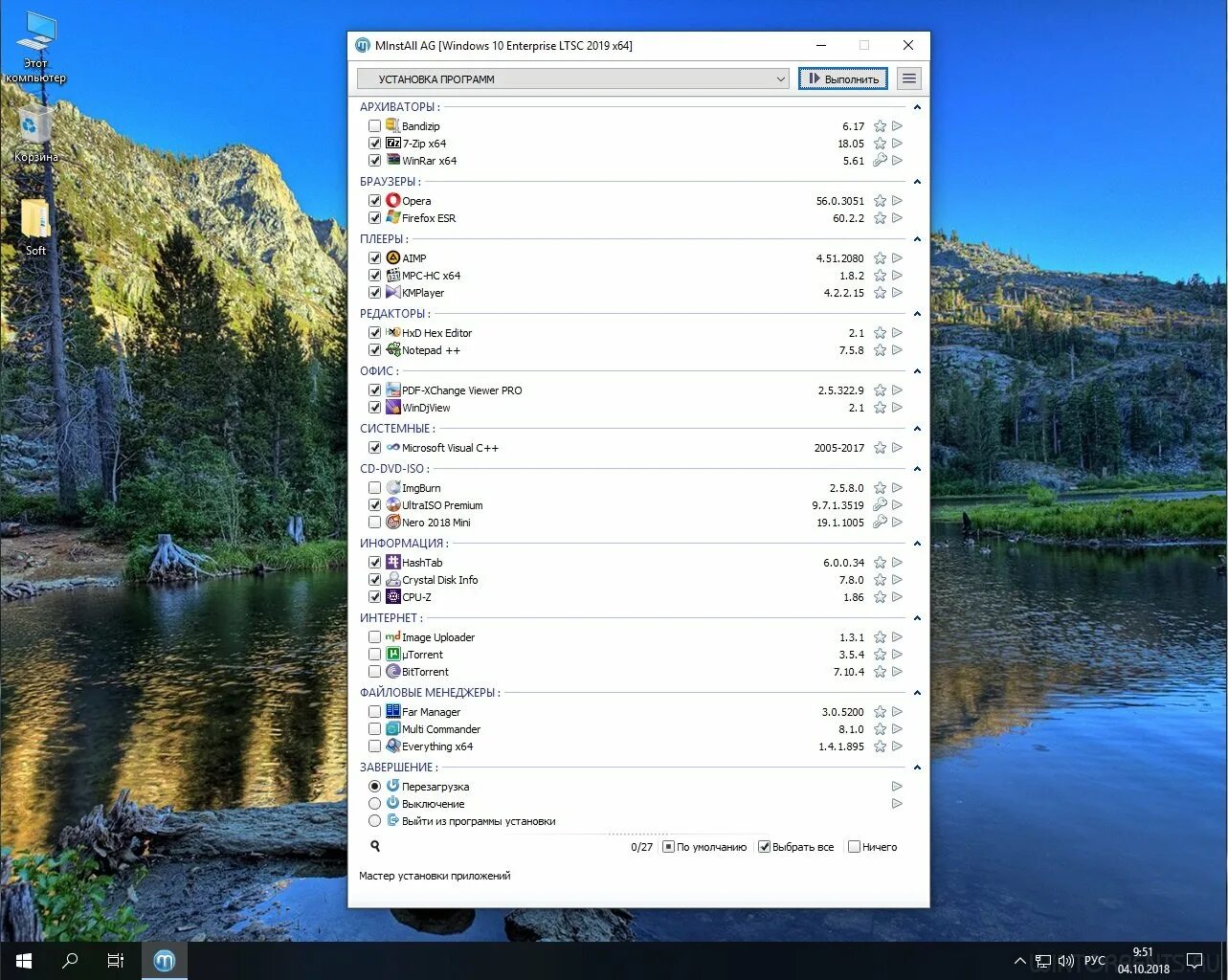Click the play arrow in HxD Hex Editor row
Image resolution: width=1228 pixels, height=980 pixels.
[x=897, y=333]
